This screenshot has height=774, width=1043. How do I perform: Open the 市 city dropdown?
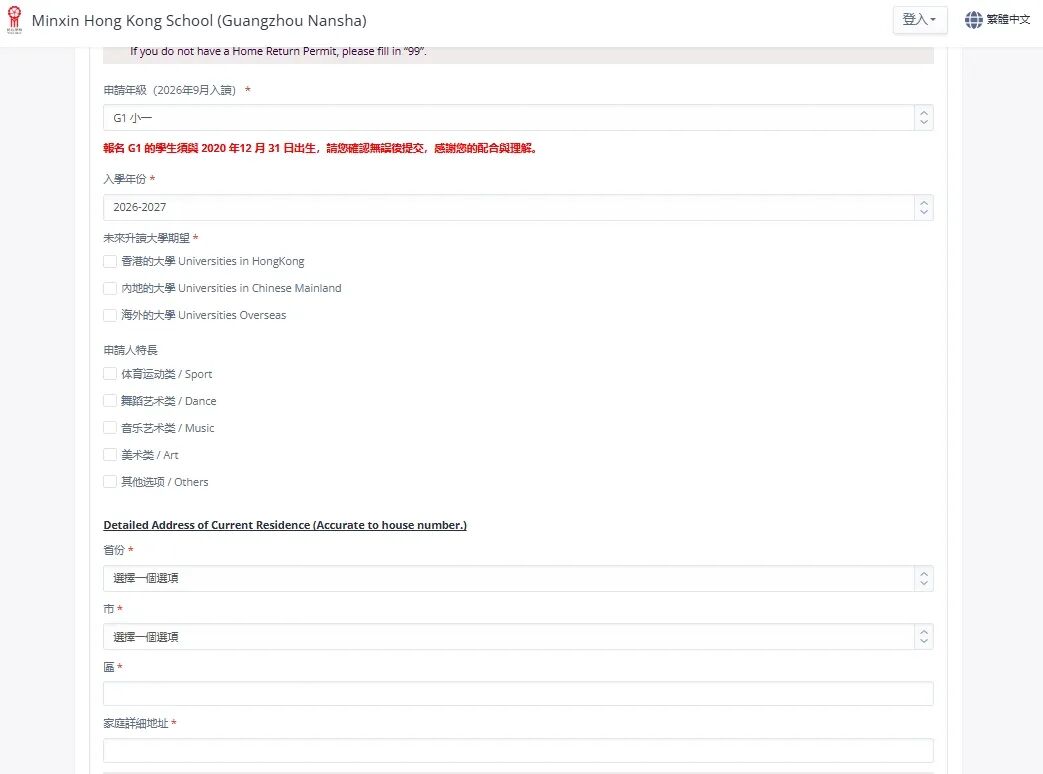point(517,637)
